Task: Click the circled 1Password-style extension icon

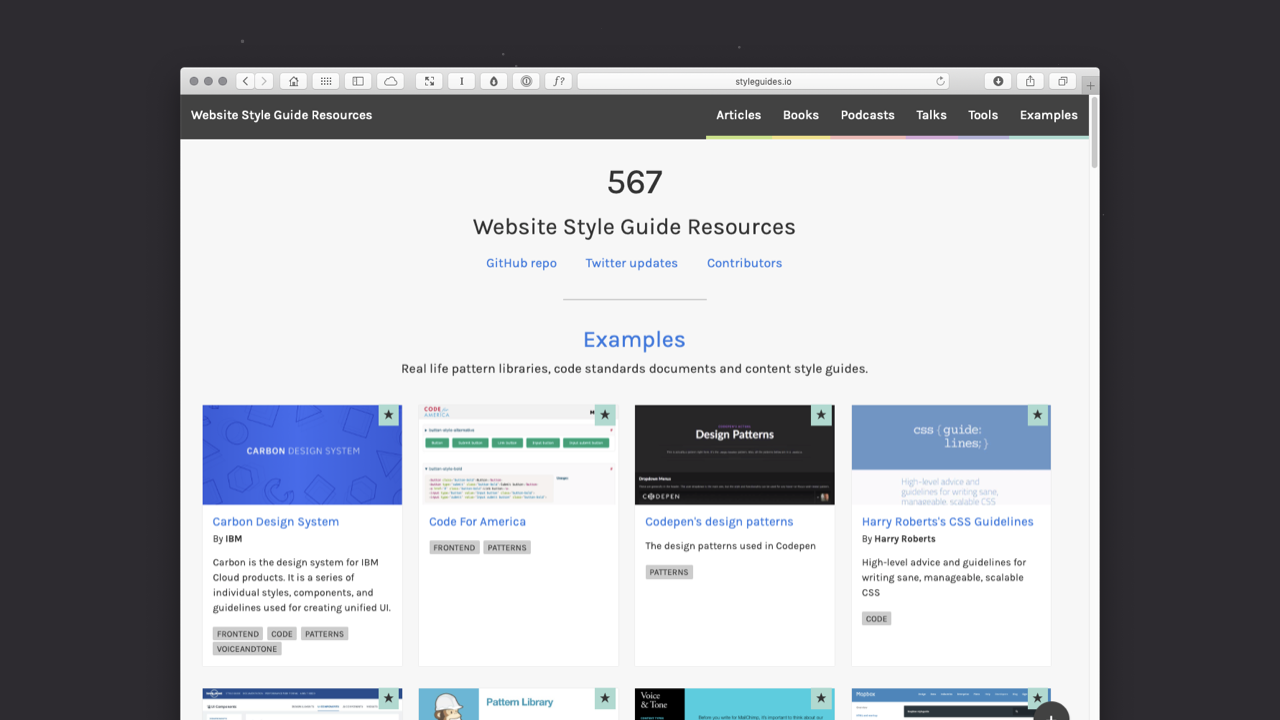Action: pos(526,81)
